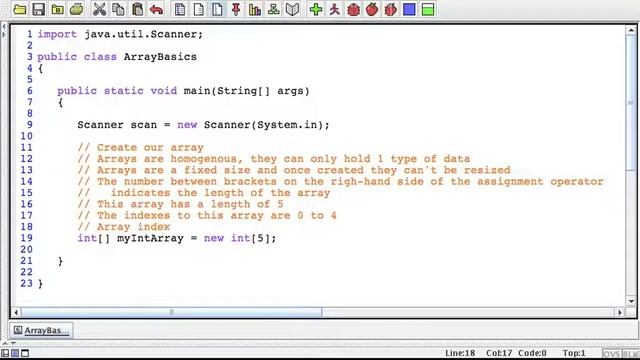Click the '// Array index' comment line
The image size is (640, 360).
124,227
